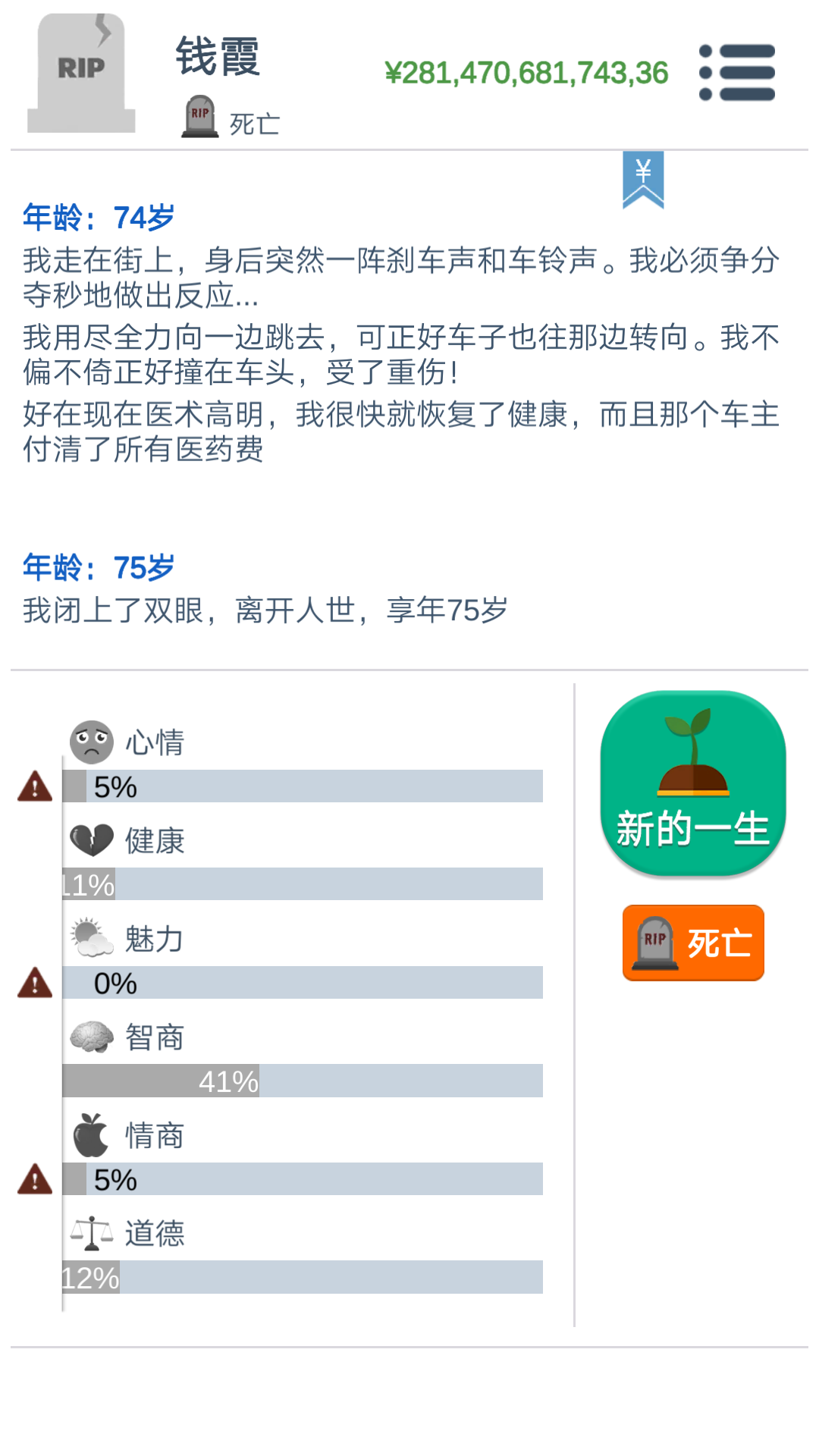Click the 智商 41% progress bar

(x=303, y=1081)
